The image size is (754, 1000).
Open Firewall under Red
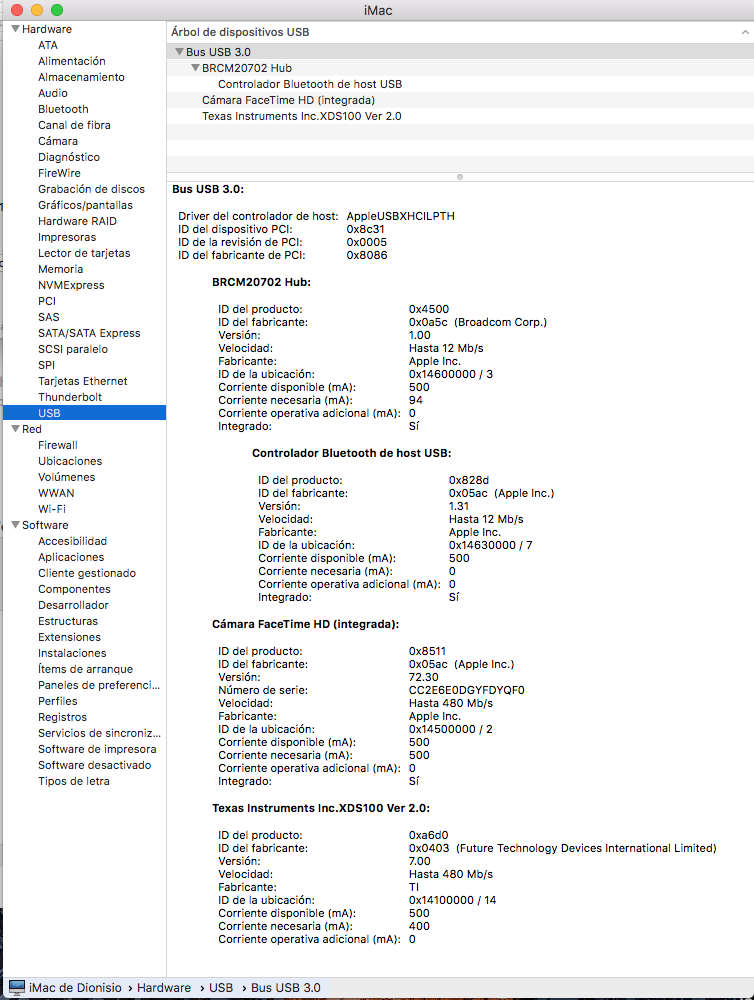[x=57, y=445]
